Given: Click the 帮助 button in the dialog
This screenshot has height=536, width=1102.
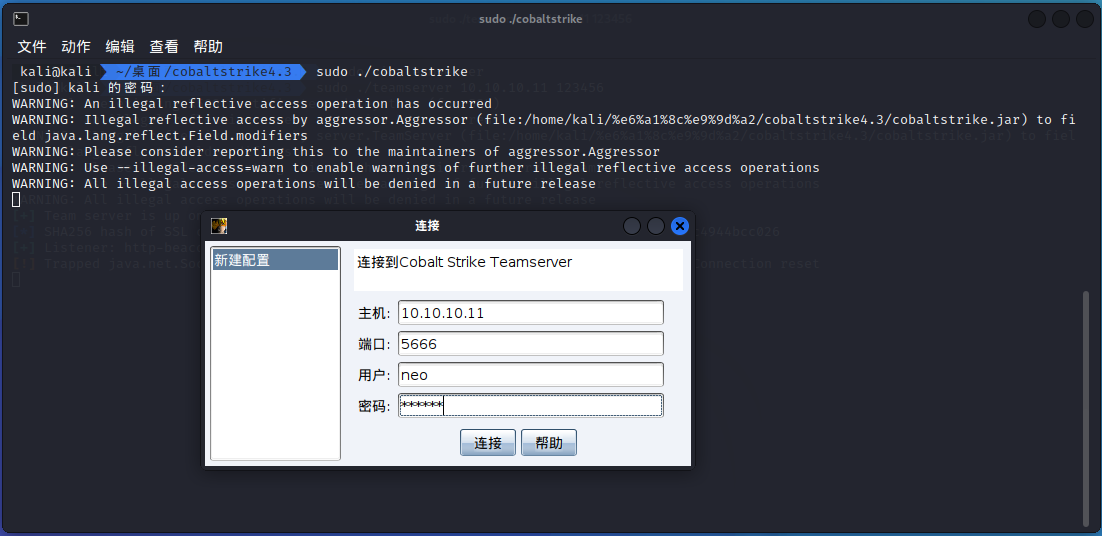Looking at the screenshot, I should pos(549,443).
